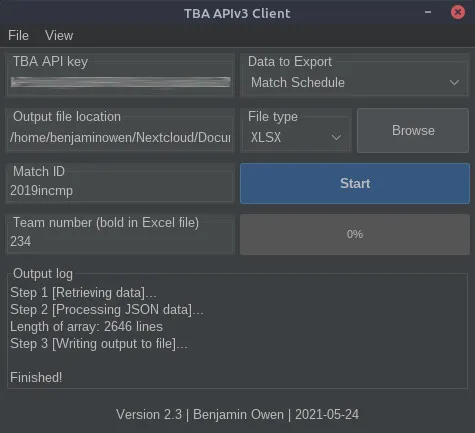Click the Match ID input field
This screenshot has width=475, height=433.
(120, 191)
